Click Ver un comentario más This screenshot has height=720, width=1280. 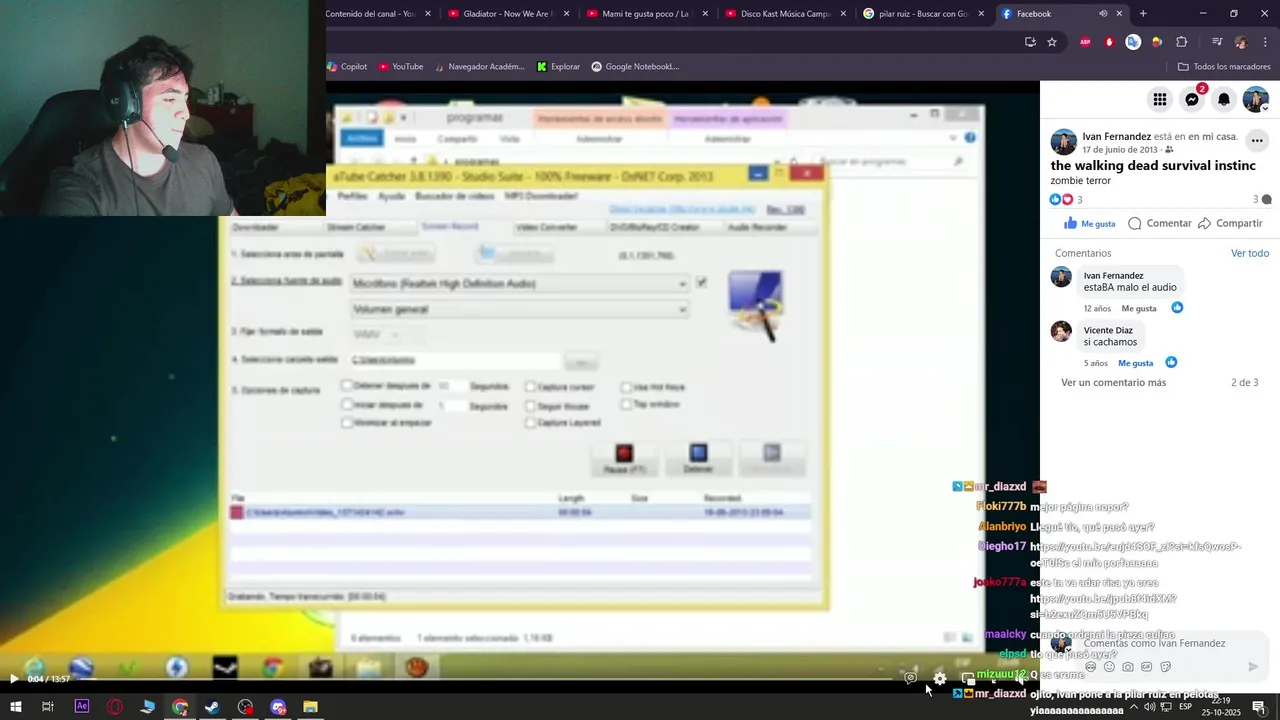pos(1113,382)
